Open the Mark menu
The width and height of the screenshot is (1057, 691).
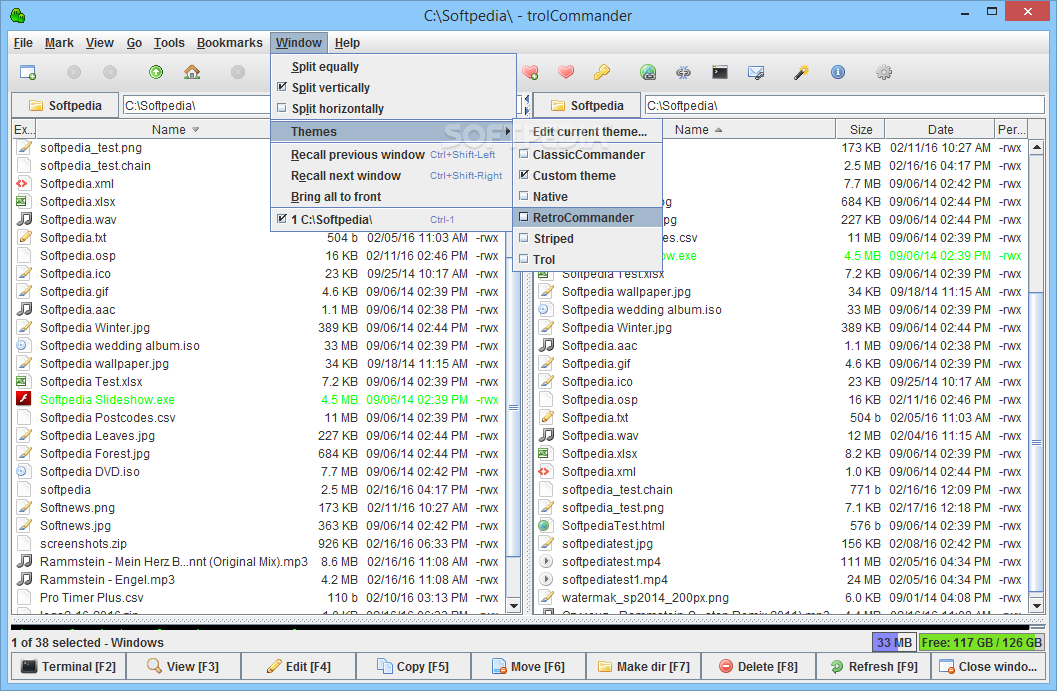[59, 42]
